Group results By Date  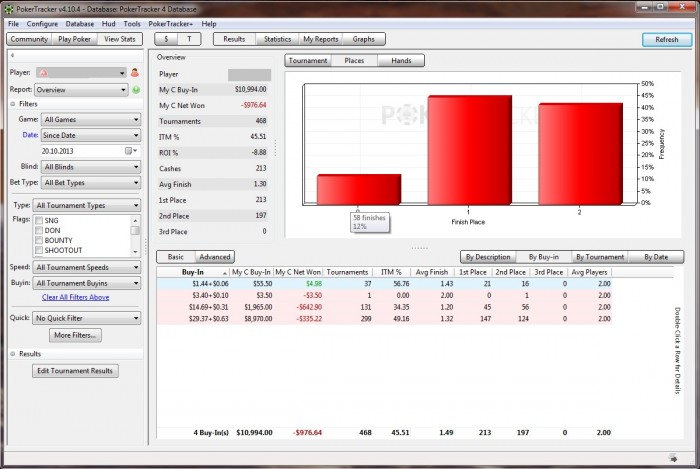coord(656,257)
